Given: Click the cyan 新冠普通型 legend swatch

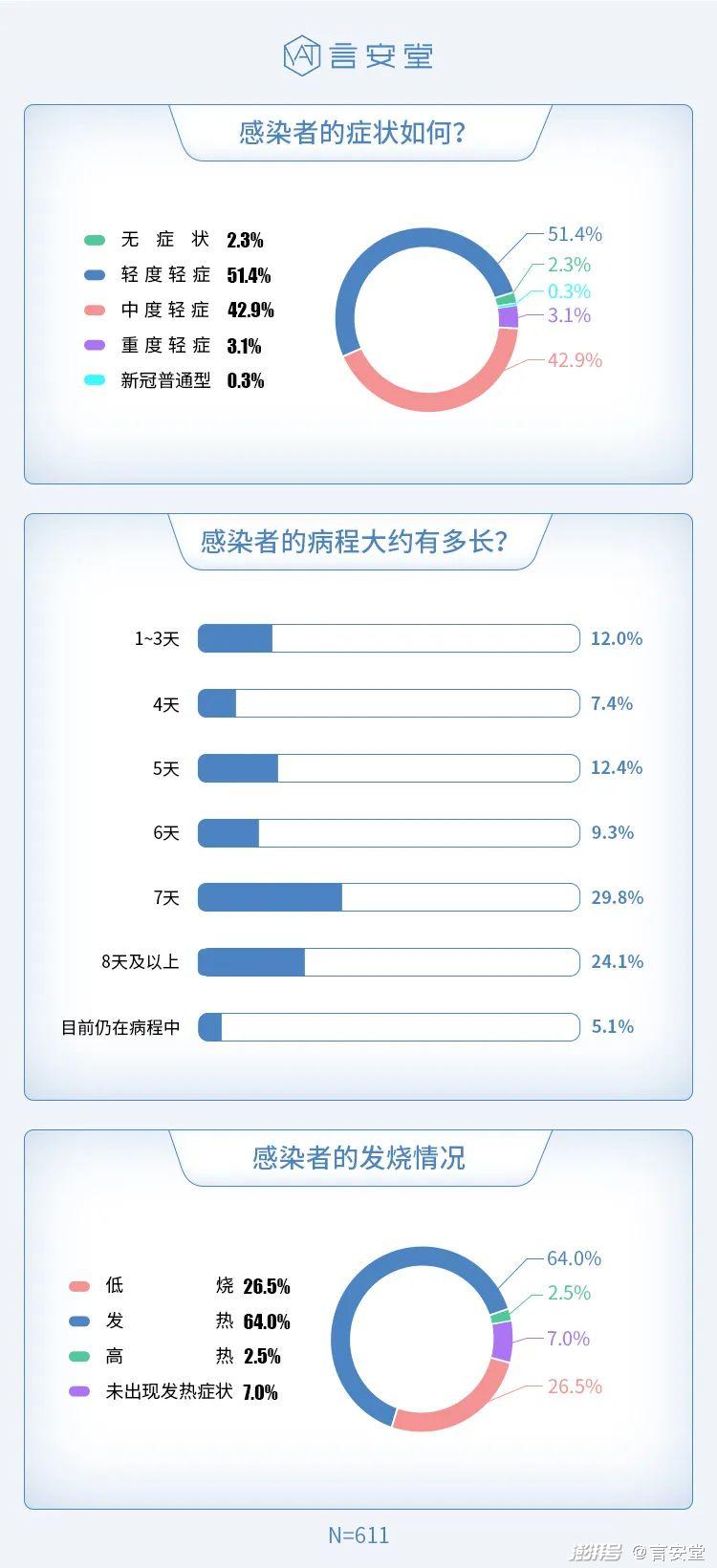Looking at the screenshot, I should [x=95, y=380].
